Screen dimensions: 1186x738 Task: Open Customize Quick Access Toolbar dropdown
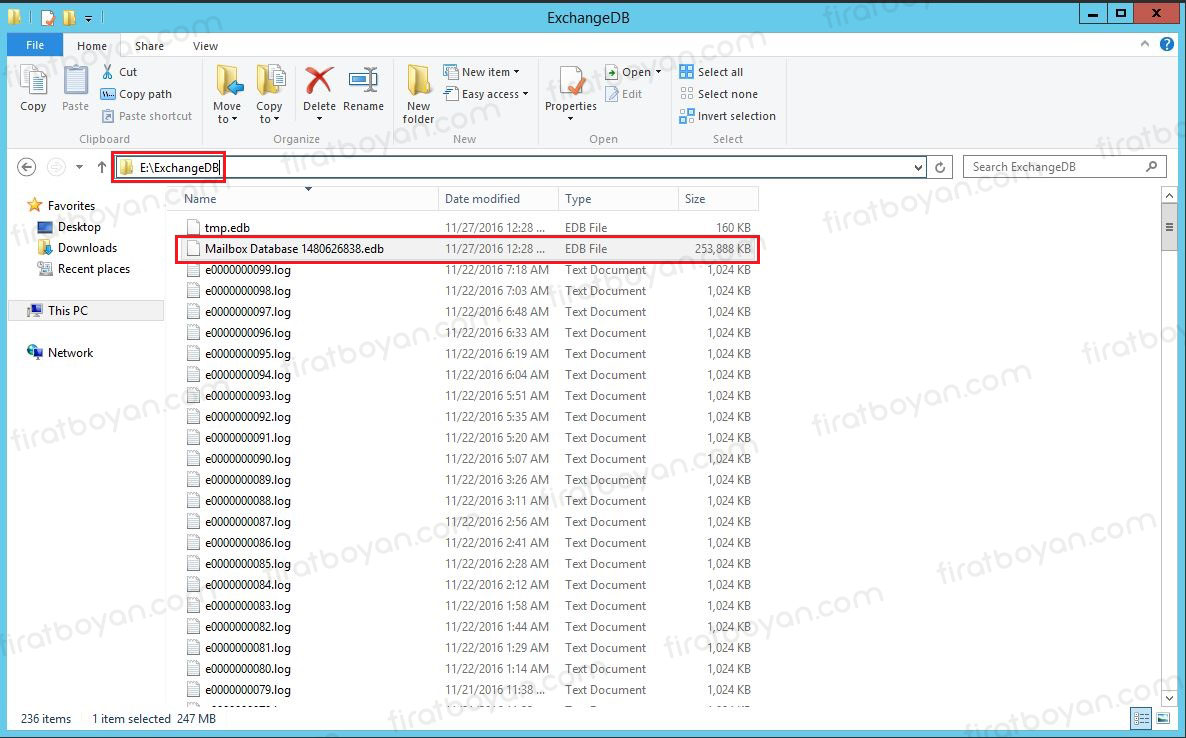[88, 17]
